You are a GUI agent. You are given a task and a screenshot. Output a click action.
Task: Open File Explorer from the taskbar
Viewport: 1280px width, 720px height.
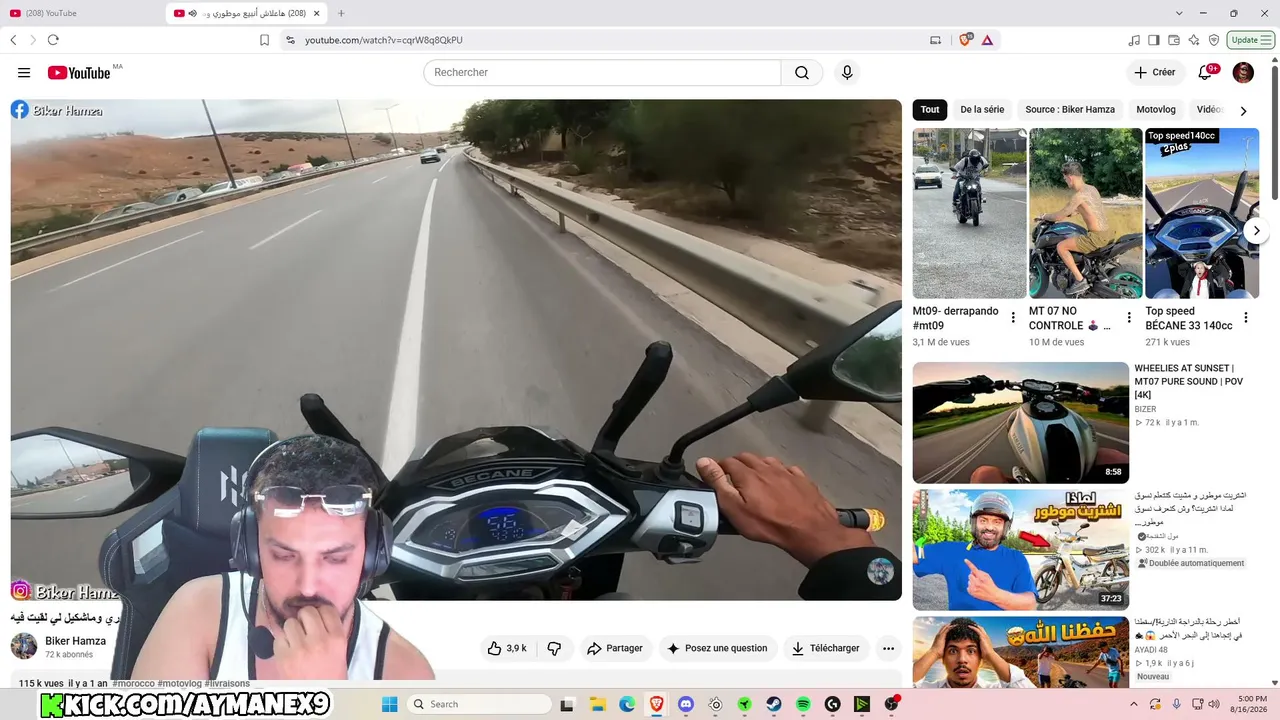597,704
